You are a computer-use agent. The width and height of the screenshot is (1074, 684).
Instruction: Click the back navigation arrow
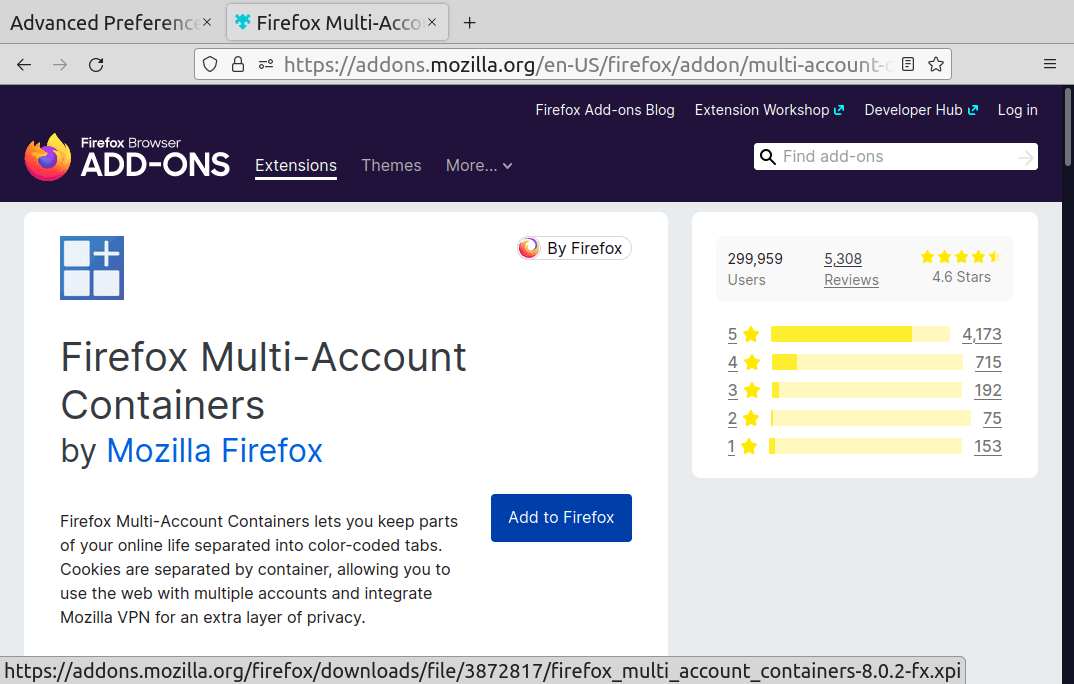(x=24, y=64)
